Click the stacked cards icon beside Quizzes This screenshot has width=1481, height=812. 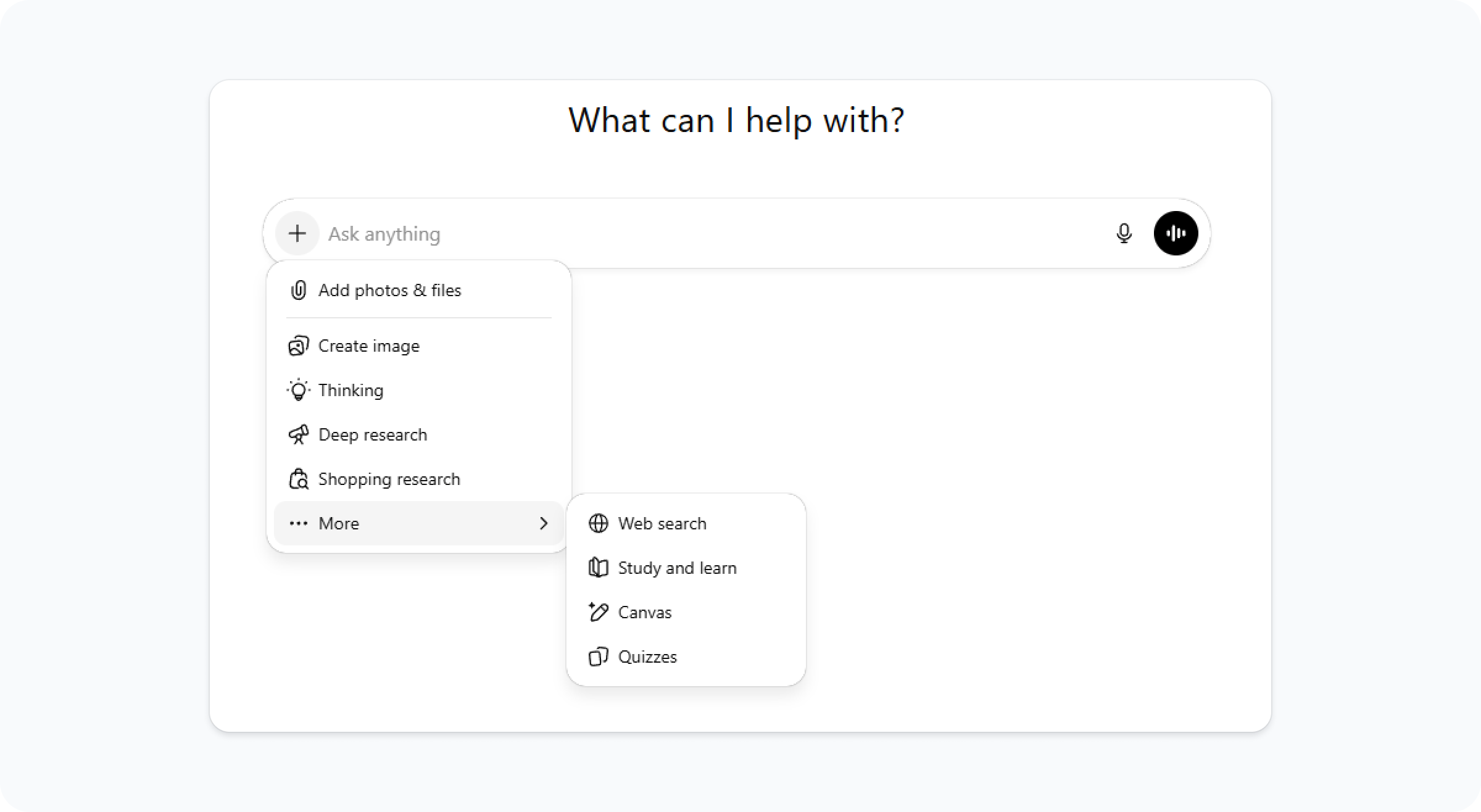pos(598,657)
